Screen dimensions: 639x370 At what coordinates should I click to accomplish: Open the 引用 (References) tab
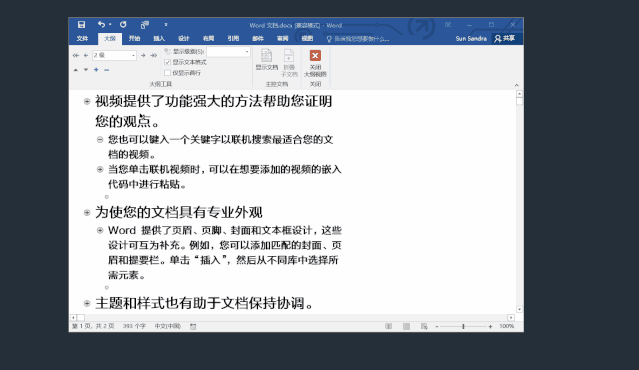(233, 38)
